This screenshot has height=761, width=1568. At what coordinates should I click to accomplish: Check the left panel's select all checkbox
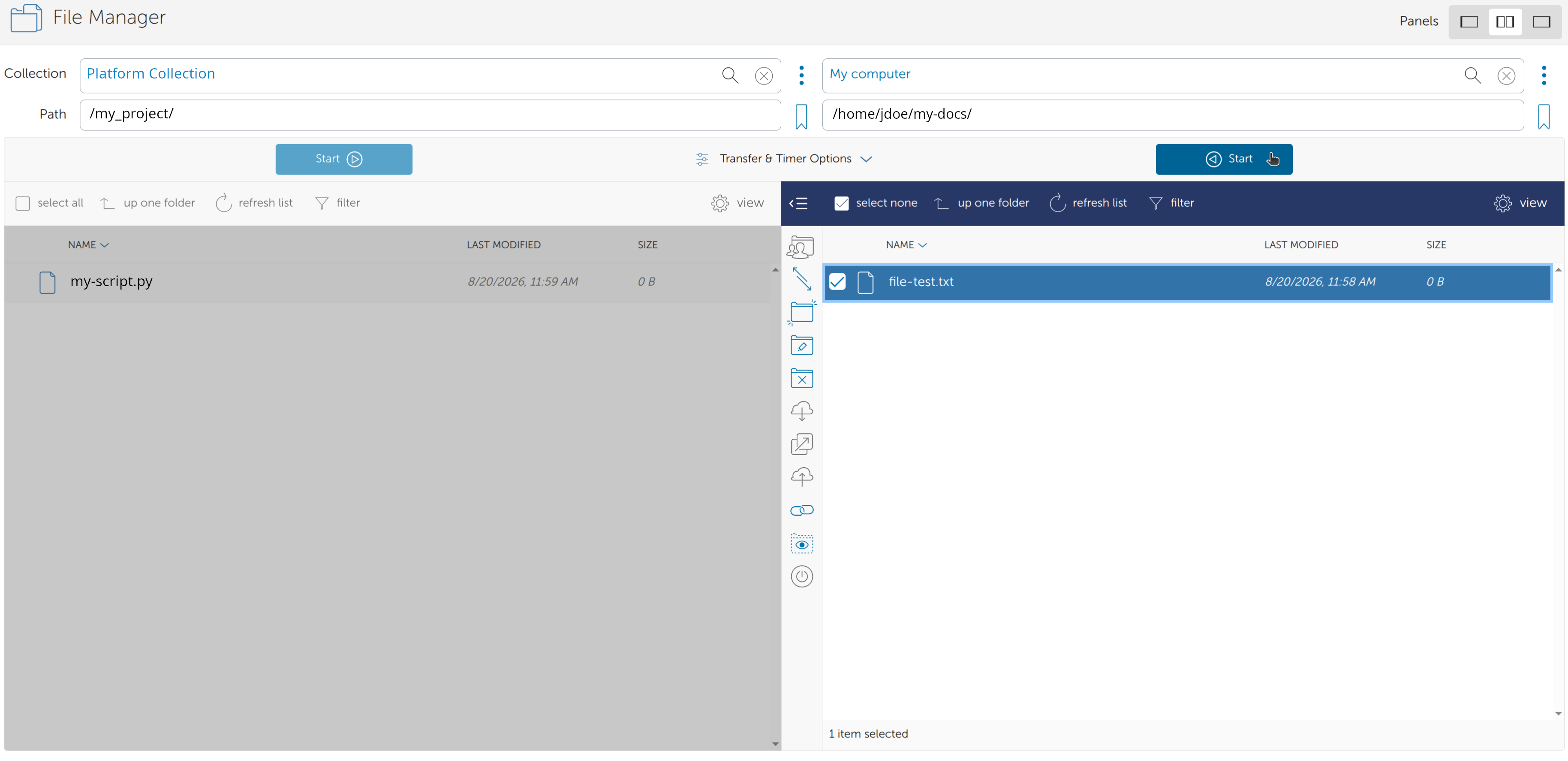23,203
